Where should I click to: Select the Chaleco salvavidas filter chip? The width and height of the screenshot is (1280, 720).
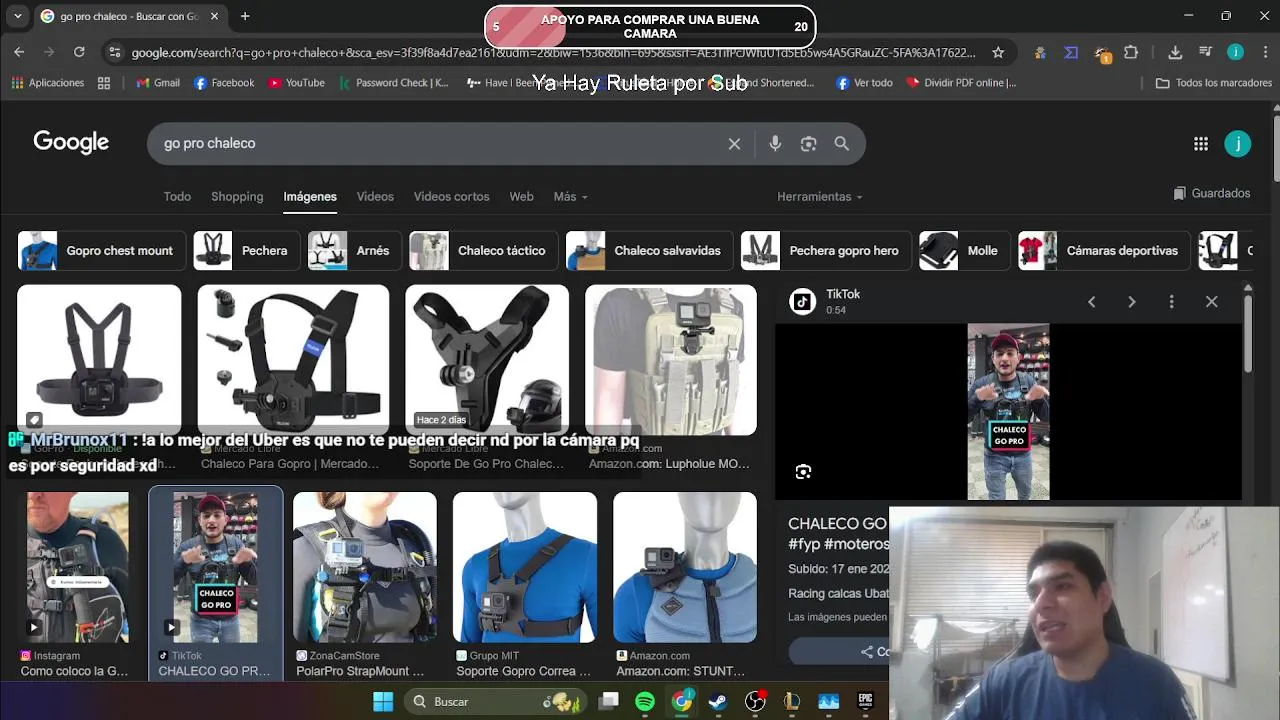pos(648,251)
